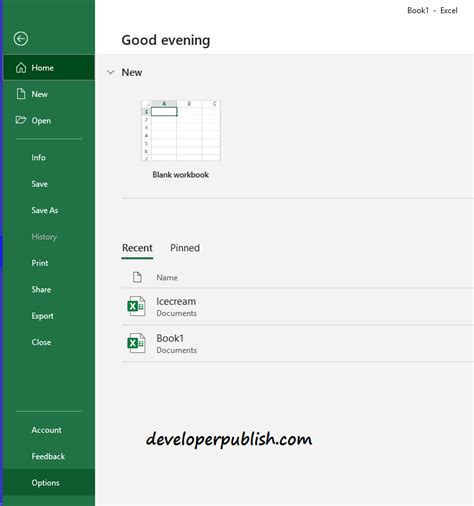The height and width of the screenshot is (506, 474).
Task: Open the Account page
Action: coord(46,430)
